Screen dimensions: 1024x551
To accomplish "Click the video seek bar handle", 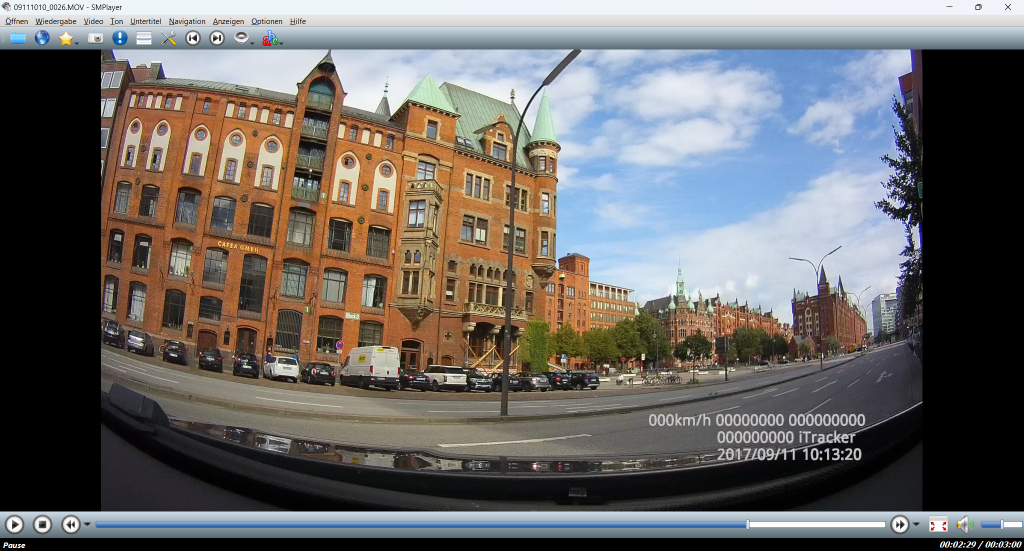I will pos(747,524).
